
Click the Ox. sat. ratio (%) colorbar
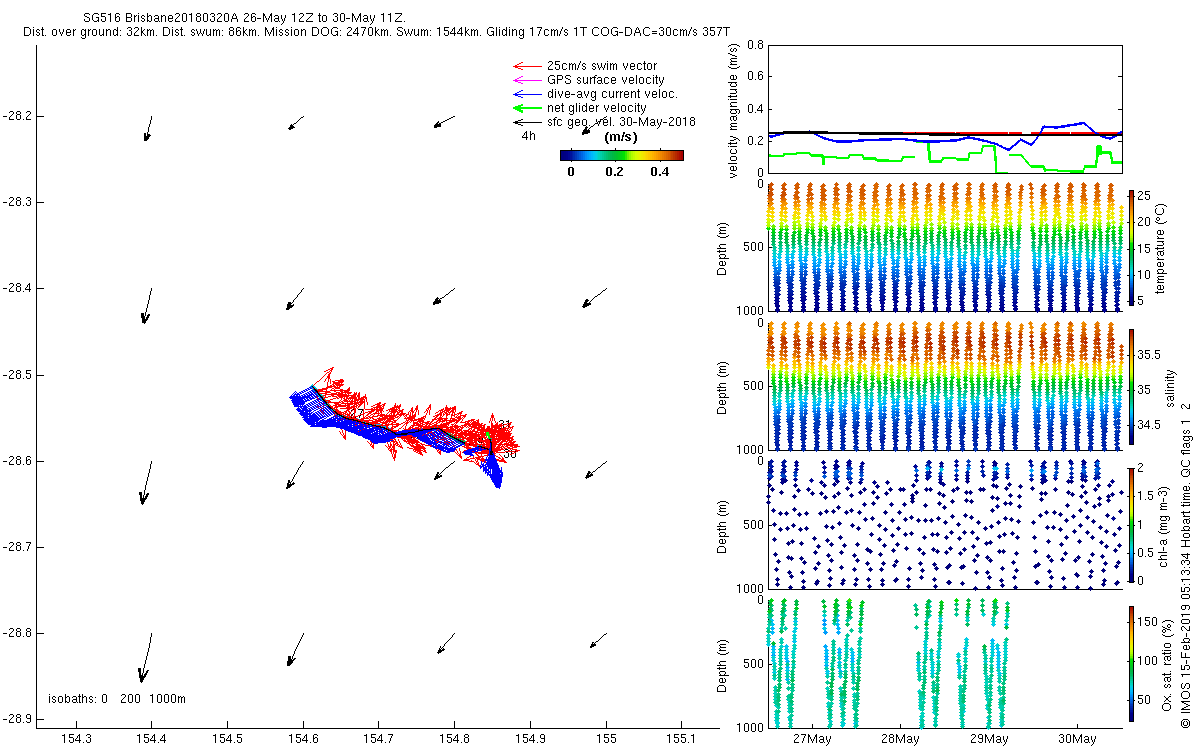click(1131, 664)
